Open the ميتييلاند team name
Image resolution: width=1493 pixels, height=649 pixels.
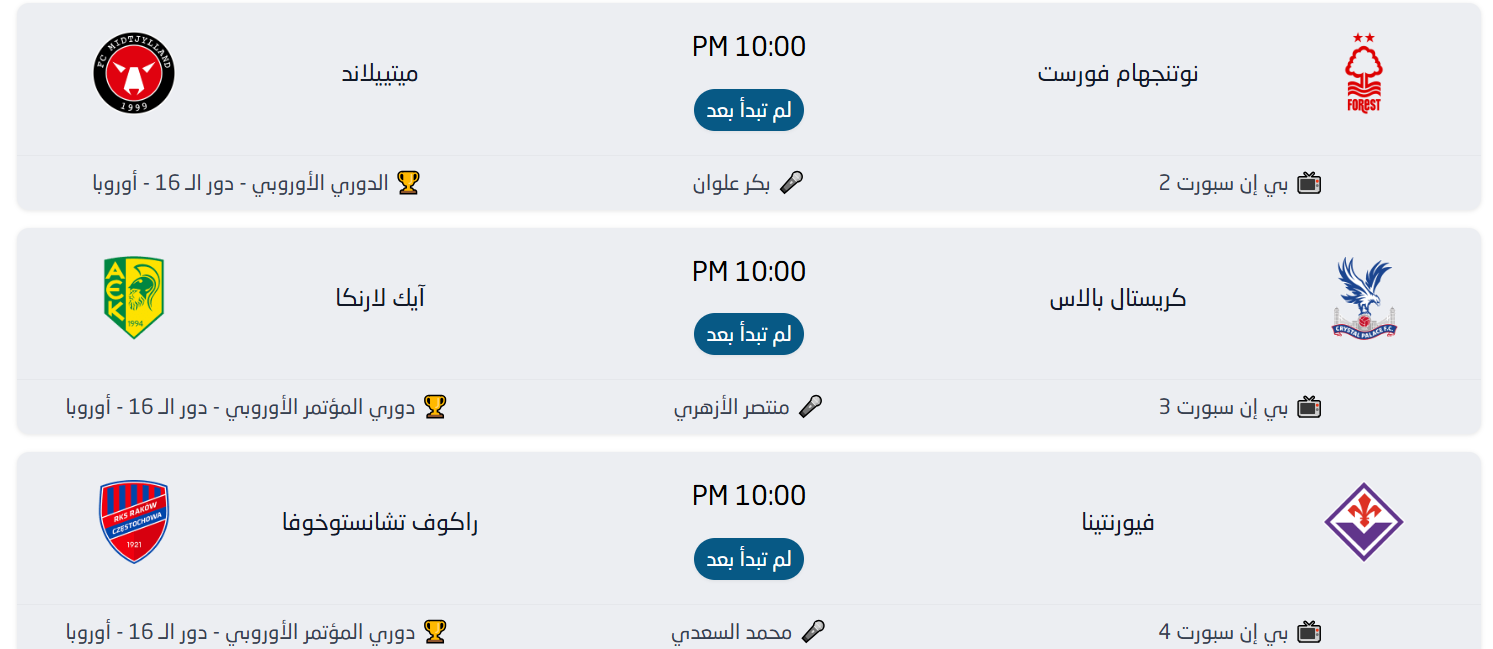[380, 73]
